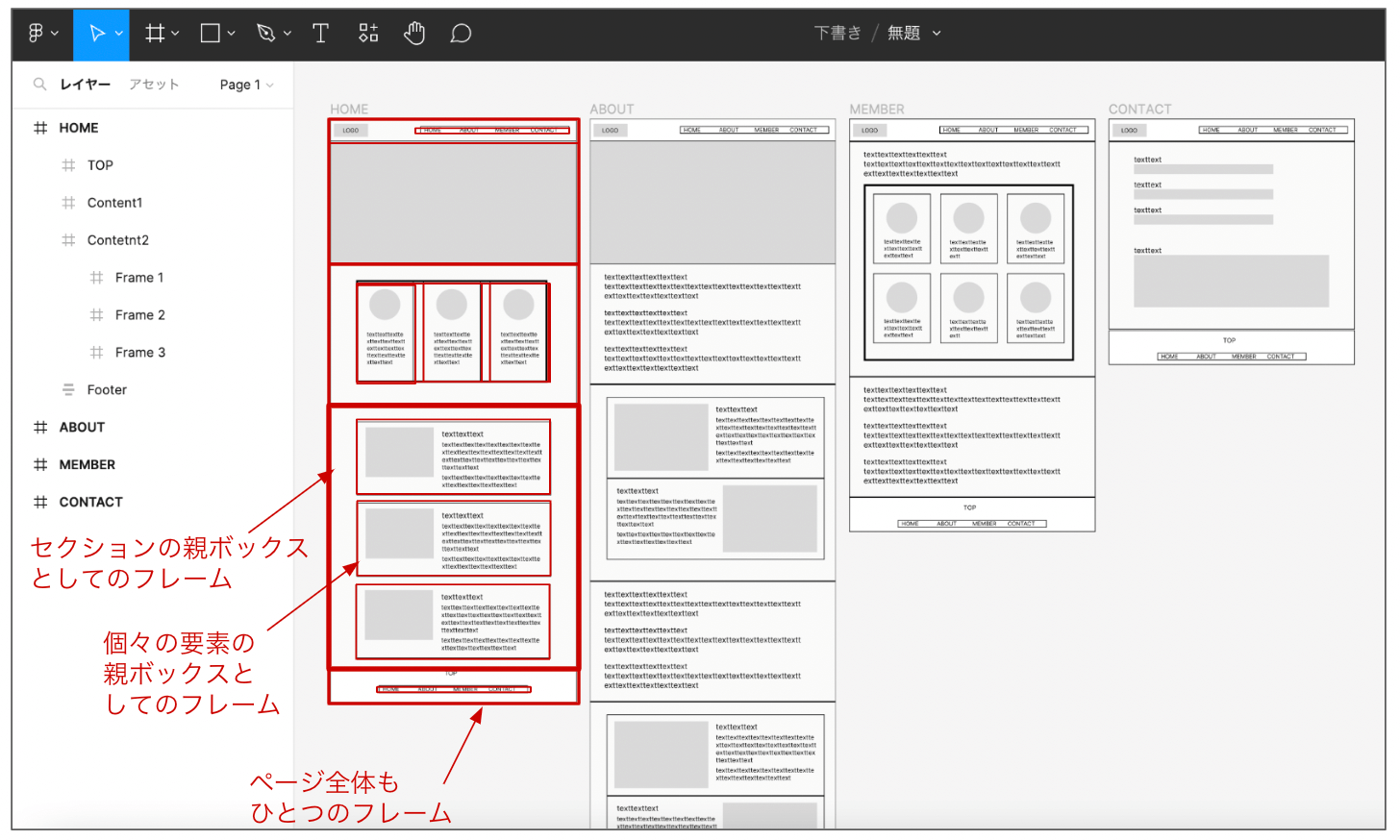Open shape tools dropdown arrow

click(x=231, y=34)
